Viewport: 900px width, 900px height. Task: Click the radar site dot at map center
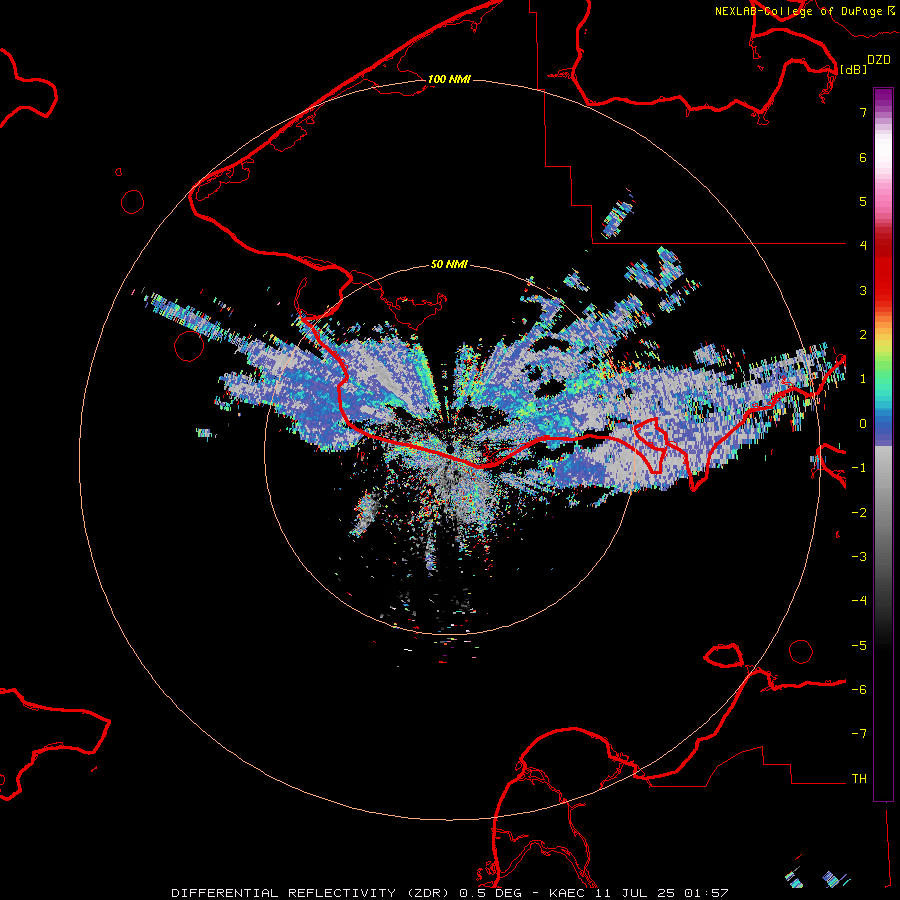[x=450, y=448]
